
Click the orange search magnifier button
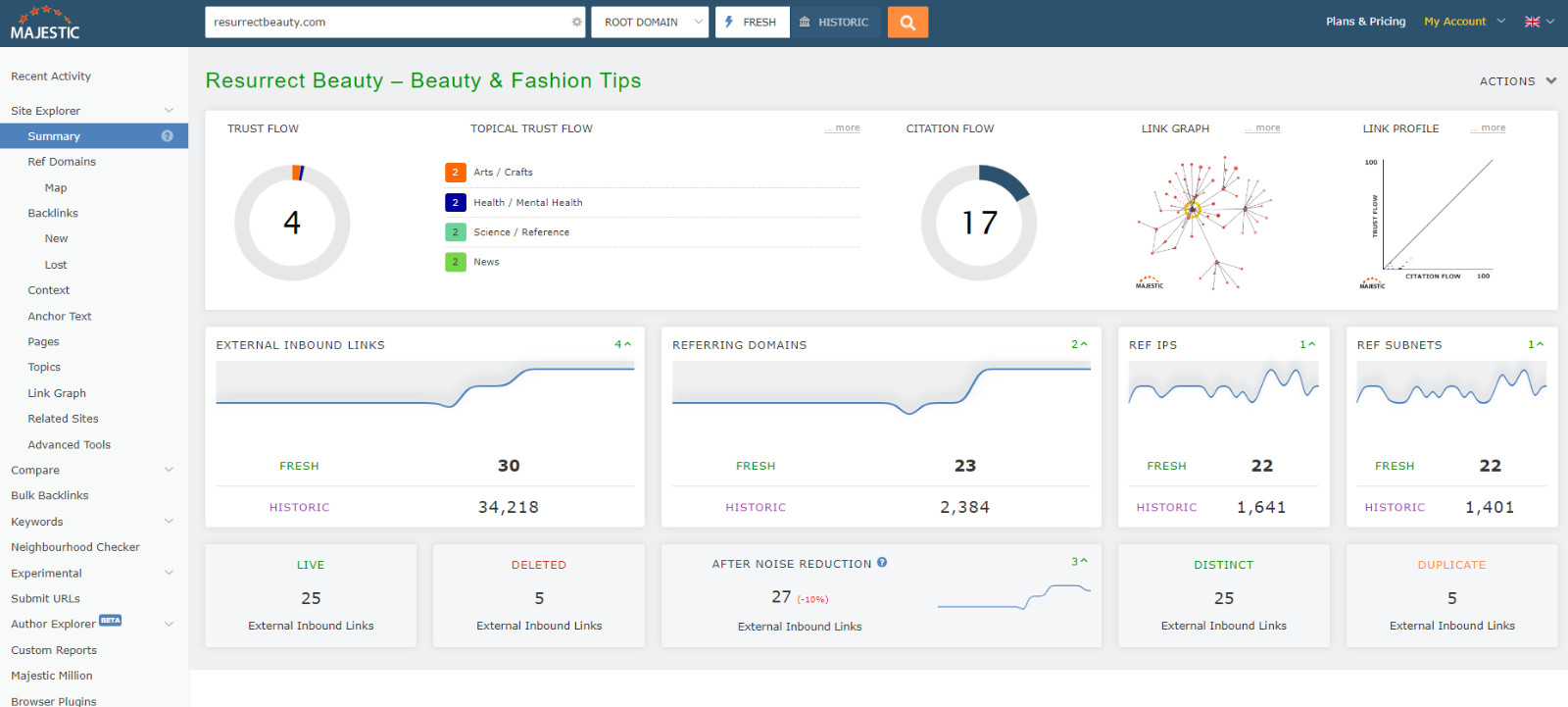pyautogui.click(x=907, y=22)
